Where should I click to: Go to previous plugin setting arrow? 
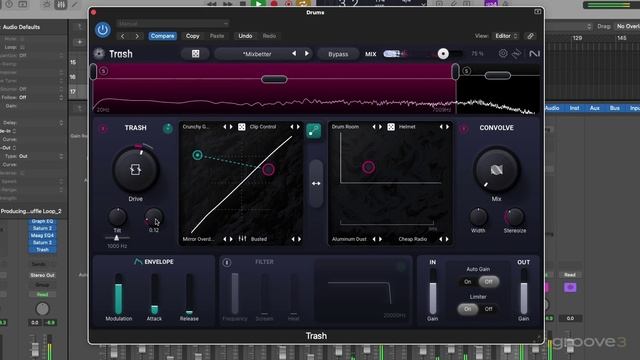coord(122,36)
